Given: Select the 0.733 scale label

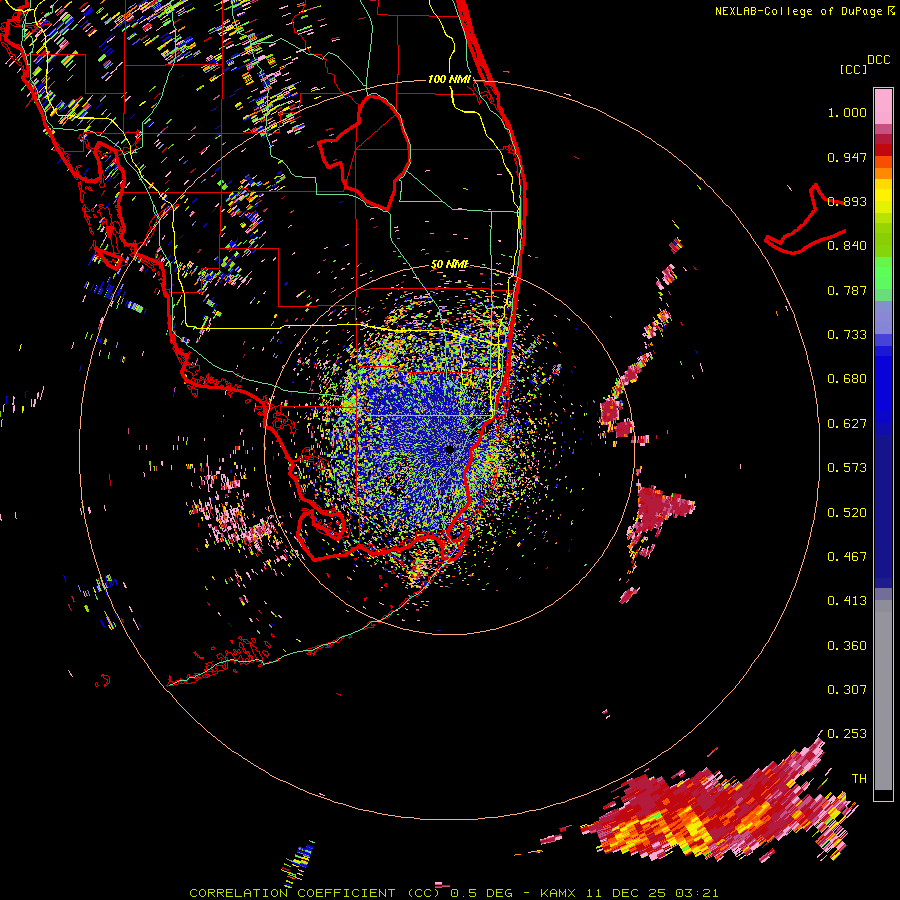Looking at the screenshot, I should coord(847,335).
